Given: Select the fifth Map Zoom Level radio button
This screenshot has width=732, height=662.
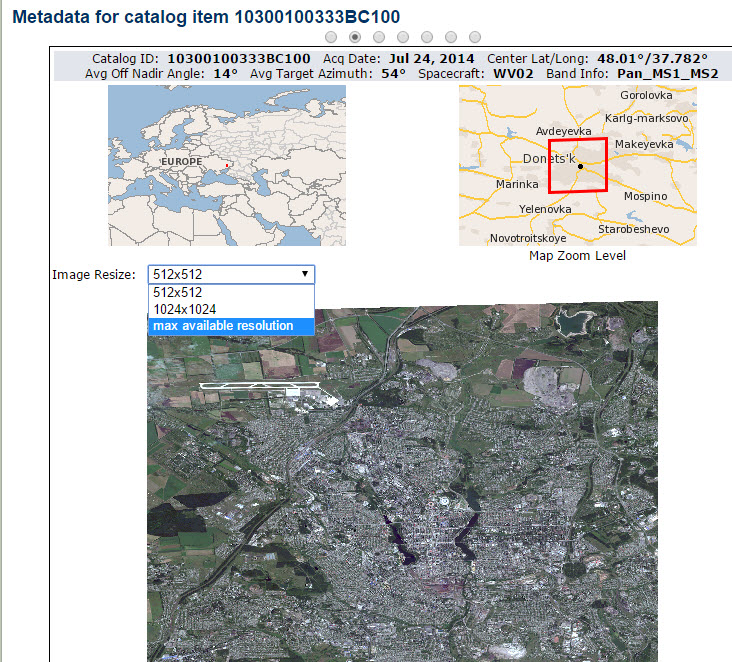Looking at the screenshot, I should click(427, 37).
